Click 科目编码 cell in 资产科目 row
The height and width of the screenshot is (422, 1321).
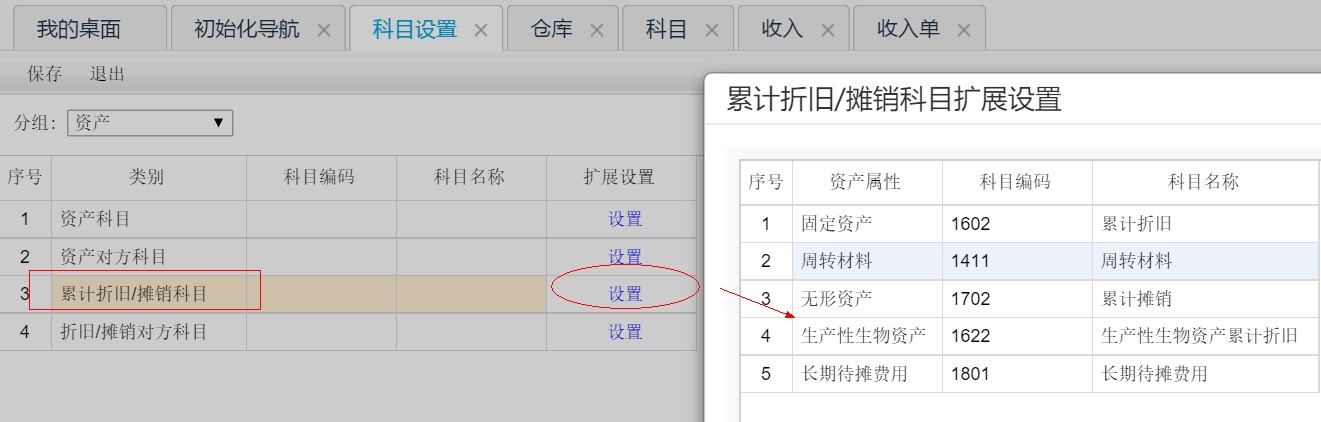point(322,219)
